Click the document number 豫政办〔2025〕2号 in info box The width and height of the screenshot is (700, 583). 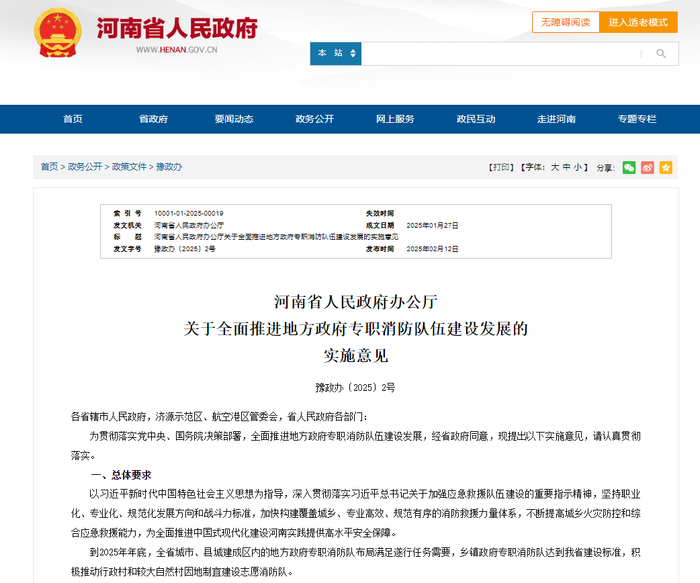[185, 249]
